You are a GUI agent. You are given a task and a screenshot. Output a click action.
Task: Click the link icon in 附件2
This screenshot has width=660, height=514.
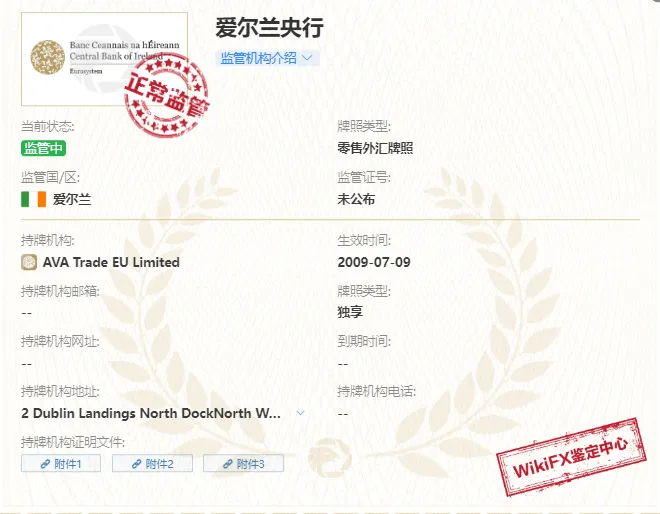pos(136,464)
